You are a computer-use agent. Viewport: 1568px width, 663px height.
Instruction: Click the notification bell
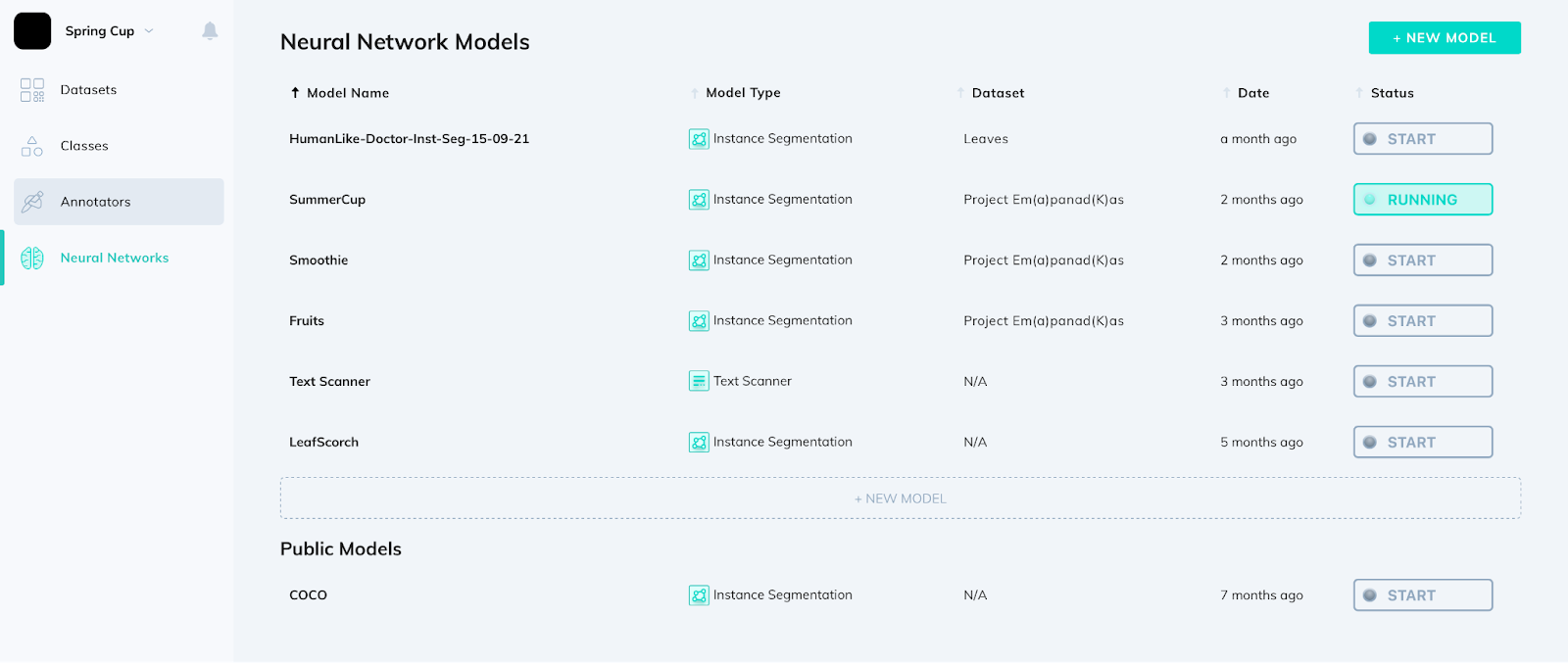(x=209, y=30)
